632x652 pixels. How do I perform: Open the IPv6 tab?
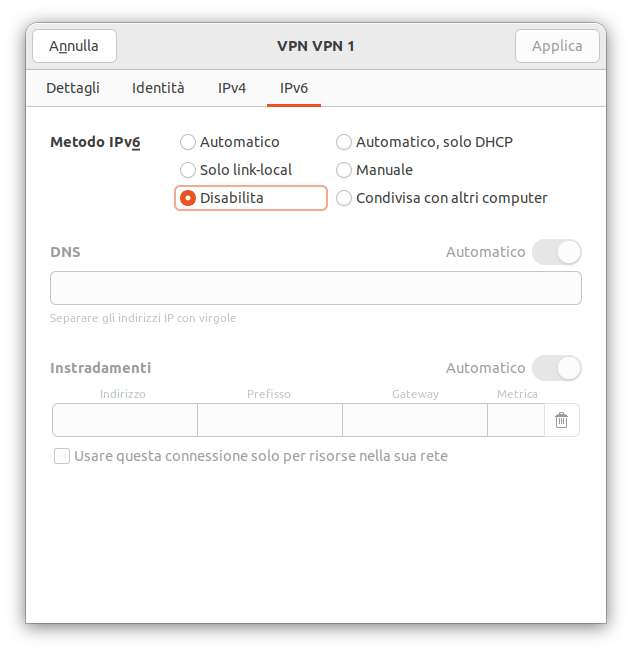pyautogui.click(x=294, y=88)
